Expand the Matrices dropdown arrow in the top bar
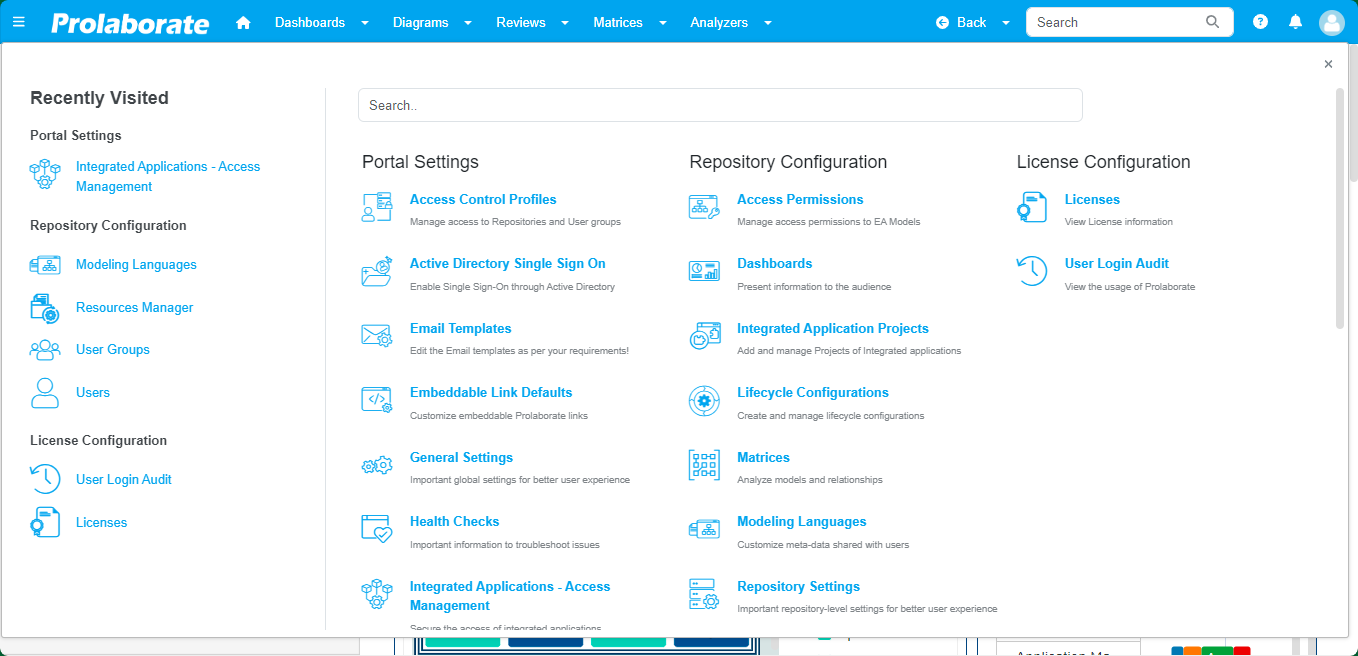The image size is (1358, 656). point(662,23)
